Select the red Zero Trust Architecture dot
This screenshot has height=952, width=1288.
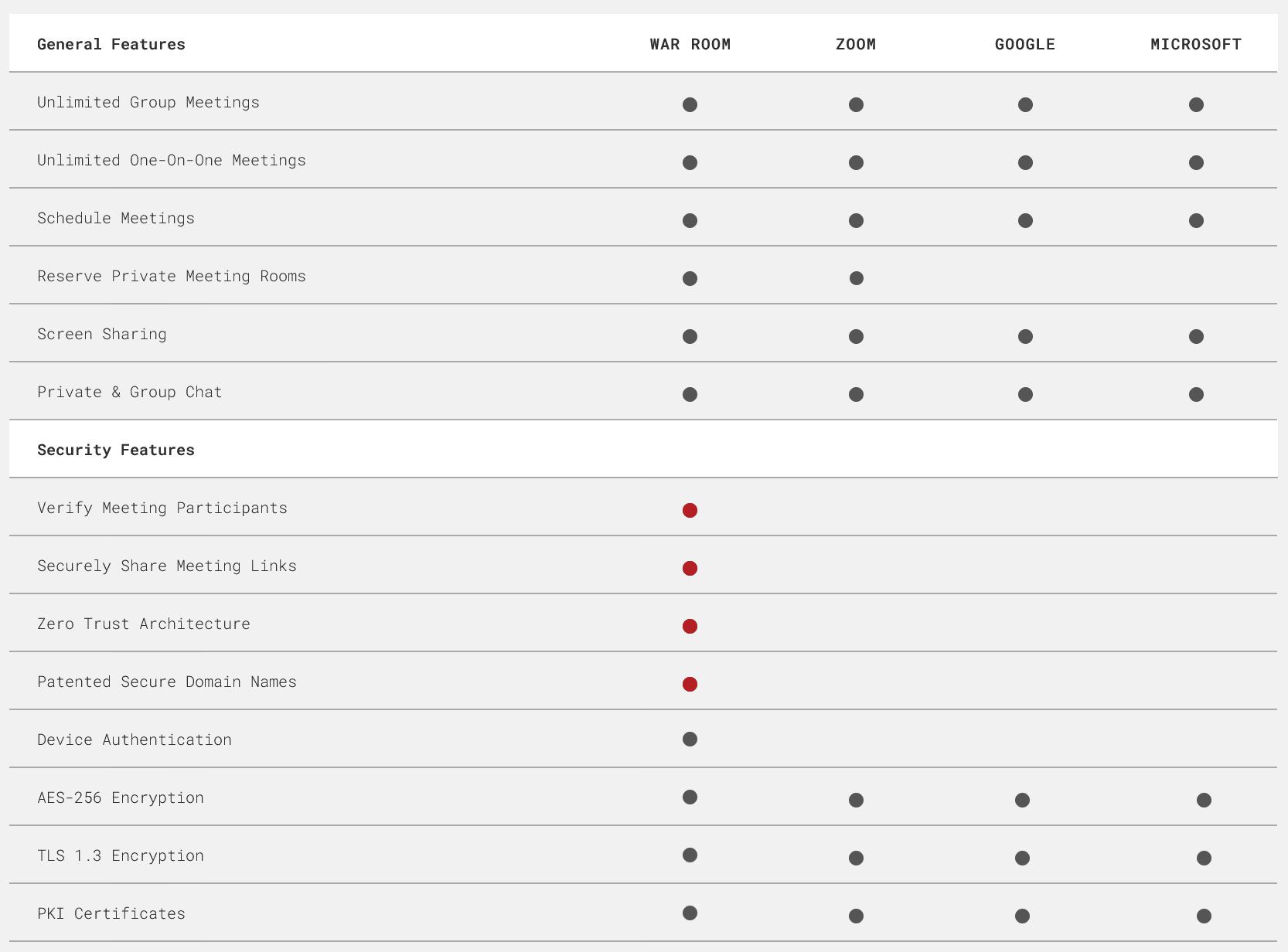tap(690, 626)
